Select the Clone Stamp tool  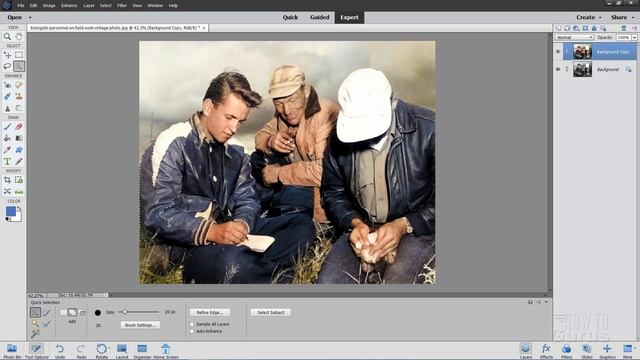coord(19,96)
